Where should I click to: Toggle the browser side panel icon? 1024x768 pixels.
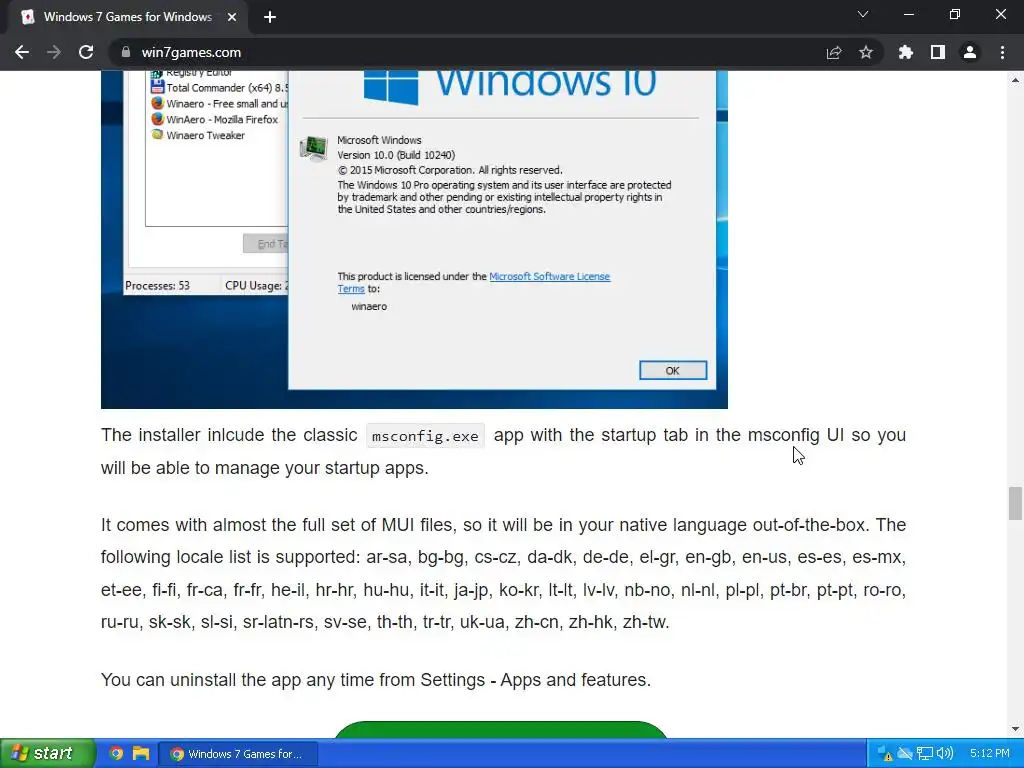pos(938,52)
